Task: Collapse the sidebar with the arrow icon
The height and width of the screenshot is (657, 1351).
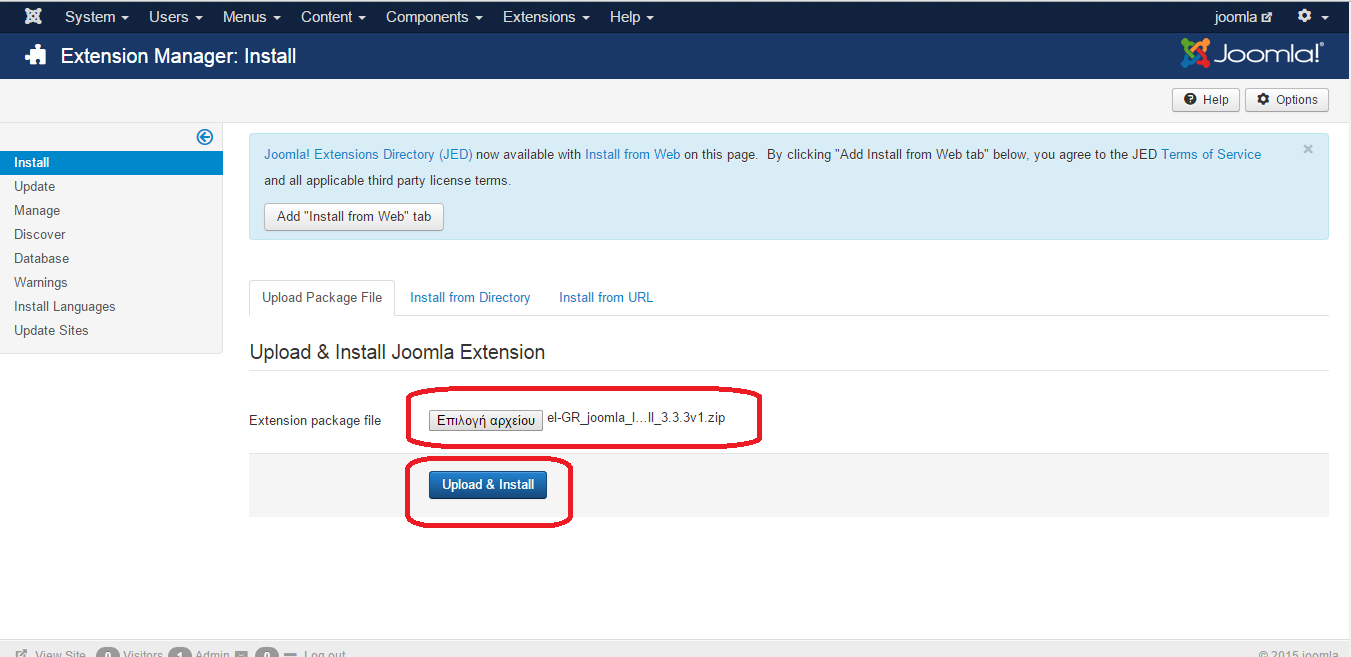Action: [205, 137]
